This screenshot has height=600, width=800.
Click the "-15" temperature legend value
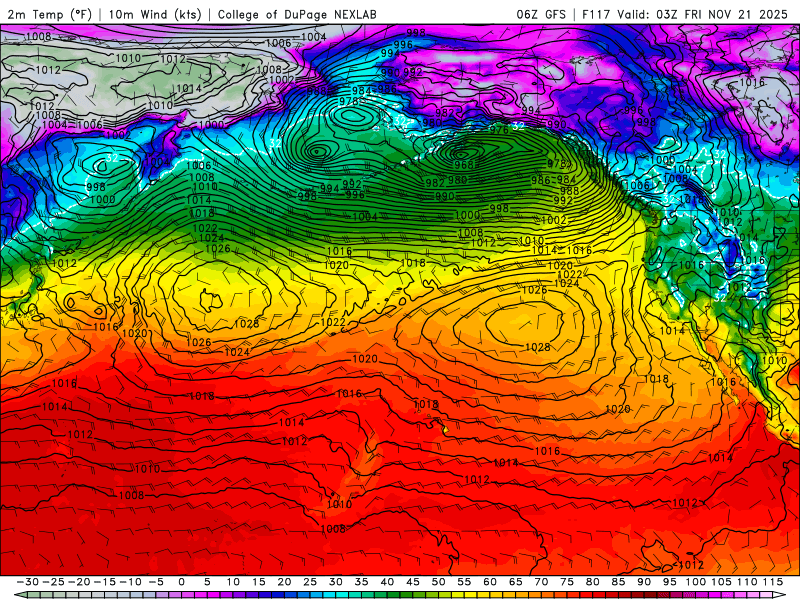click(x=105, y=582)
